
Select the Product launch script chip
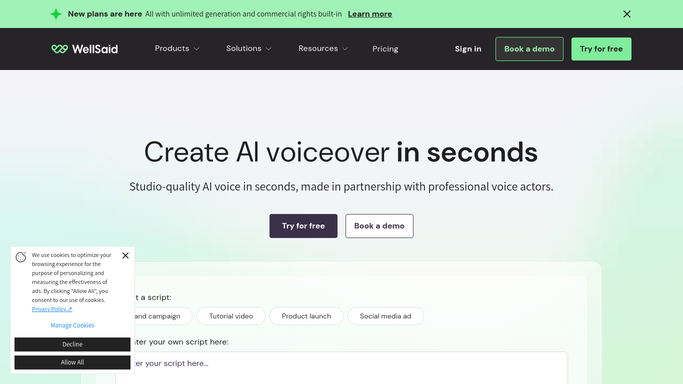click(306, 316)
